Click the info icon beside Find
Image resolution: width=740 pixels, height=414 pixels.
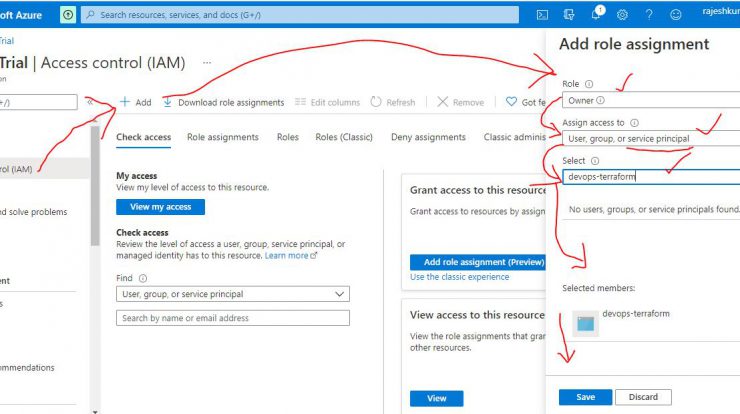click(143, 278)
